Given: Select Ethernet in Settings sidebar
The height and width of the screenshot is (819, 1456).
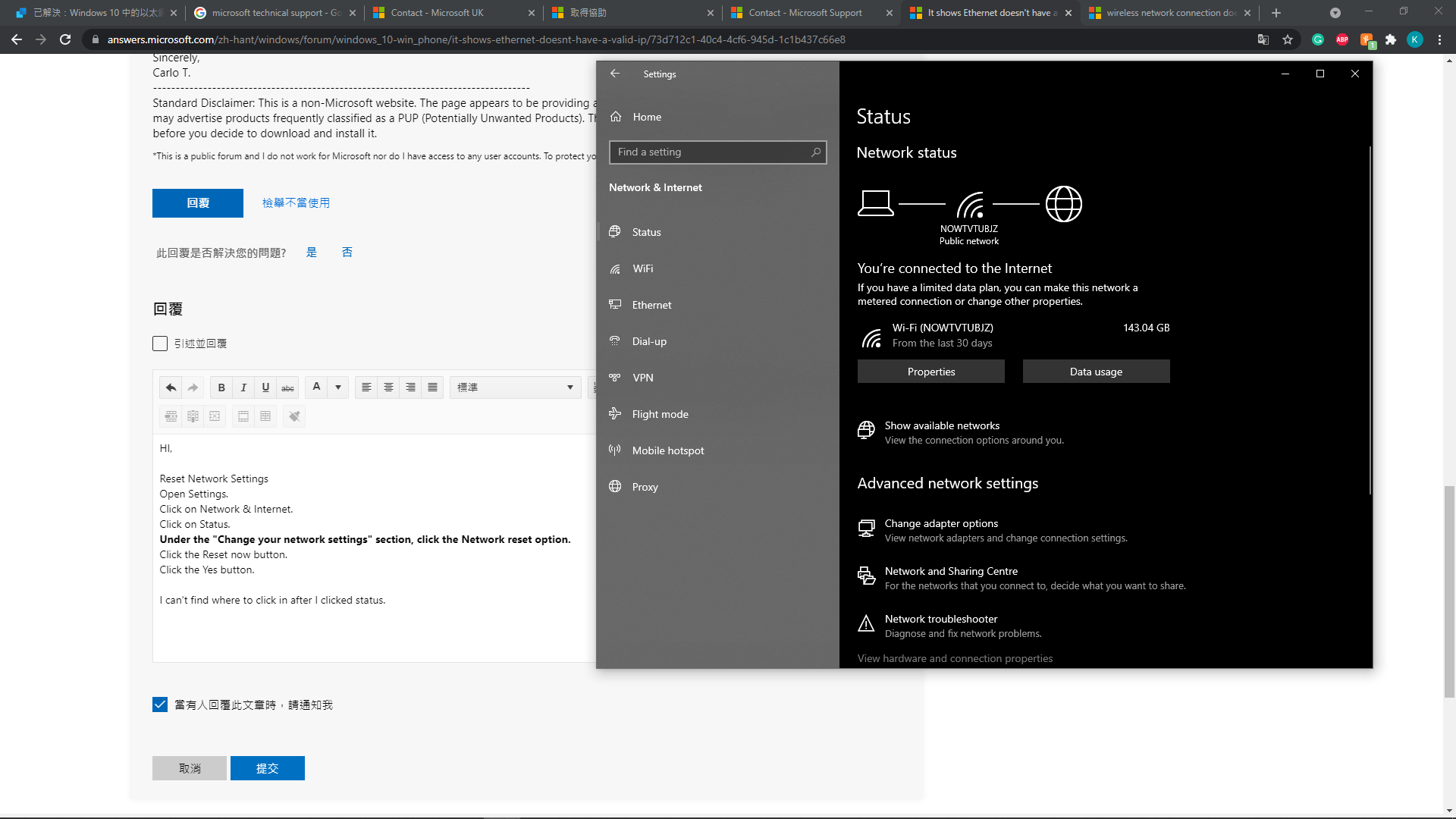Looking at the screenshot, I should [651, 305].
